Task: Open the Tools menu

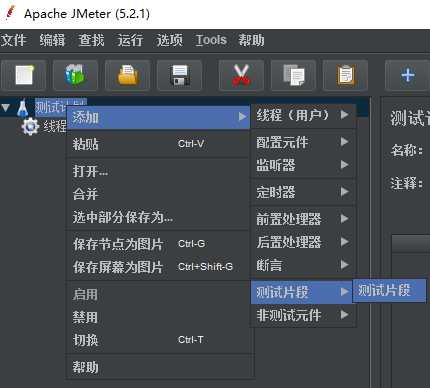Action: tap(211, 40)
